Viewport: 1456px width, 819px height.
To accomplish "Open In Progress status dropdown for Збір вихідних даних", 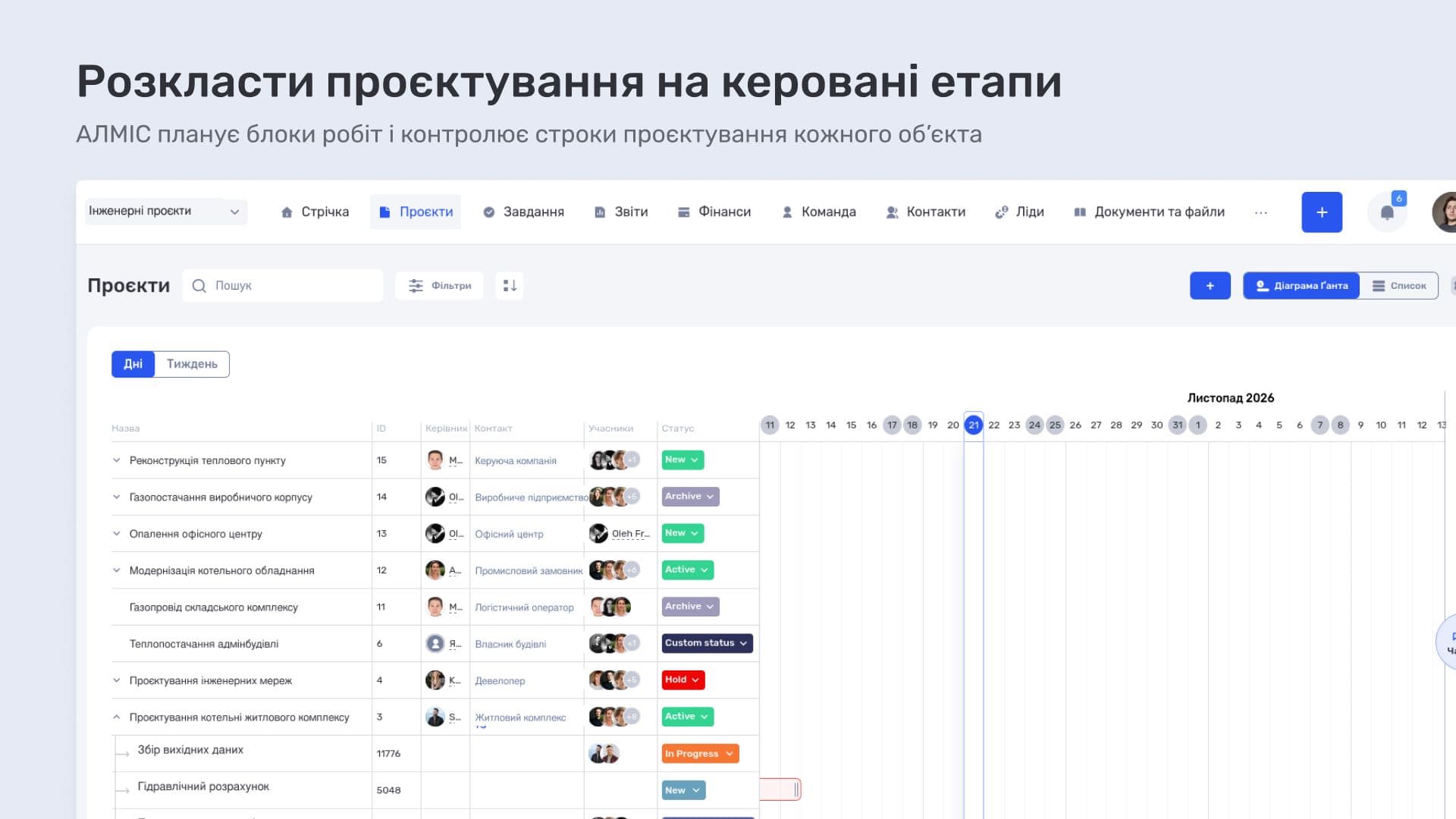I will (x=700, y=754).
